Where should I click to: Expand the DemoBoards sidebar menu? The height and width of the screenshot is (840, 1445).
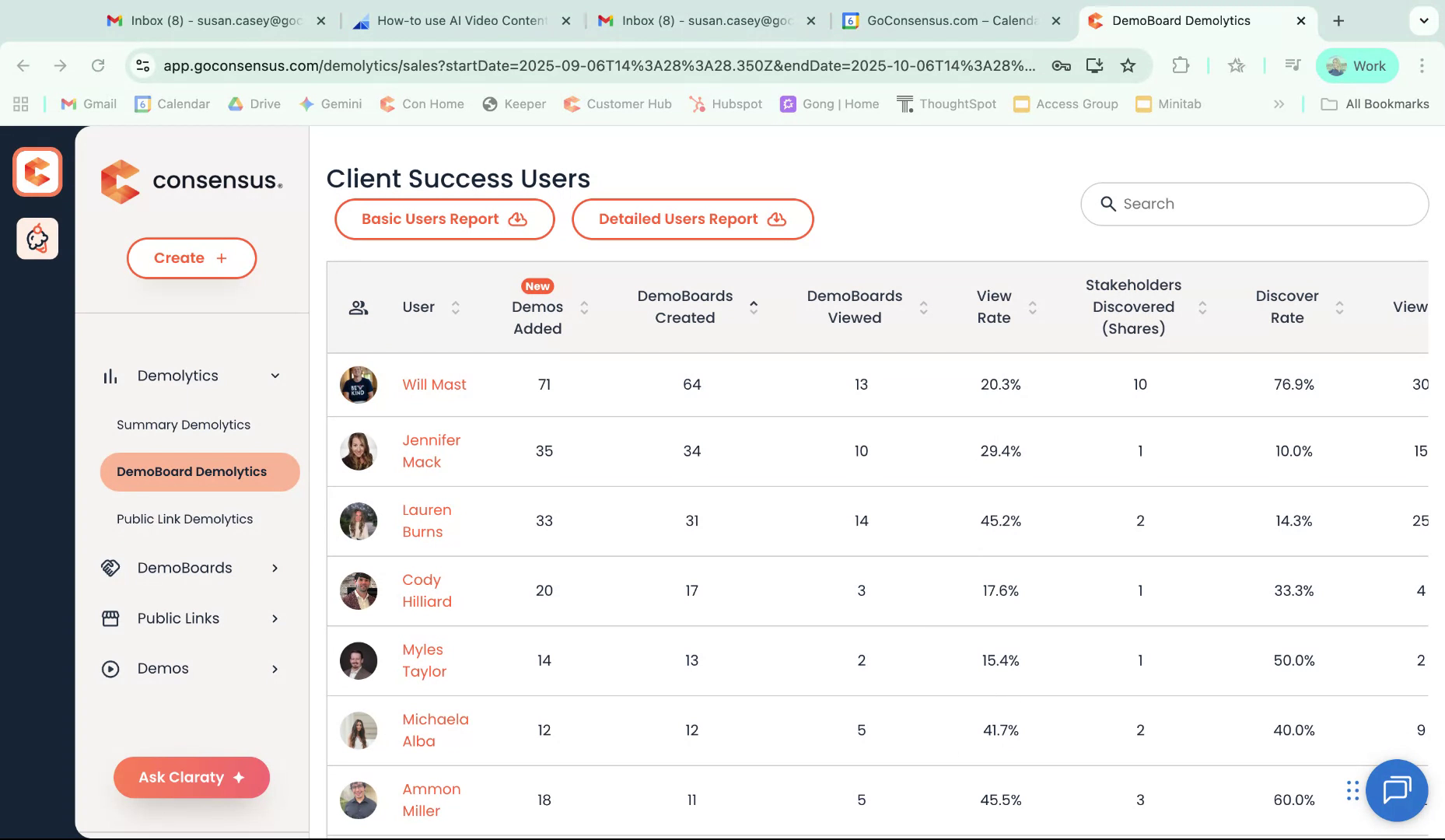(275, 568)
